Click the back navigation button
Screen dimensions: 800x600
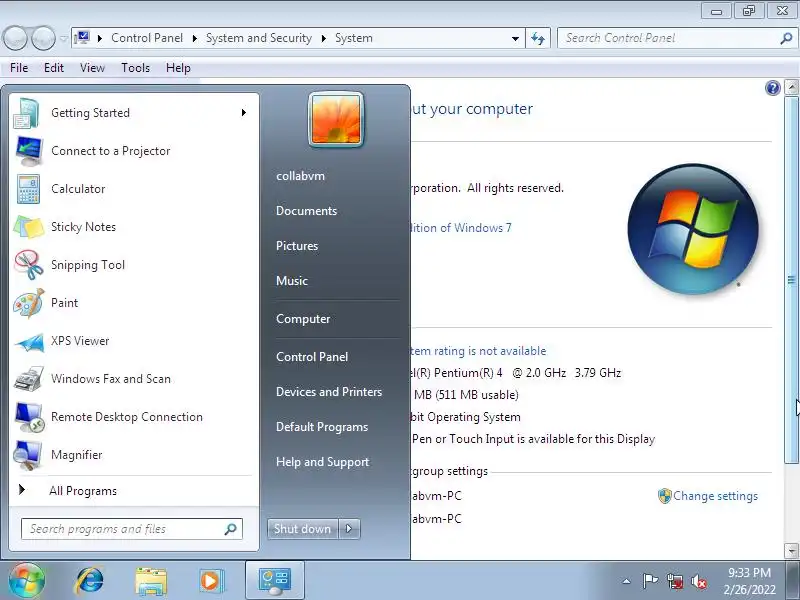(15, 38)
